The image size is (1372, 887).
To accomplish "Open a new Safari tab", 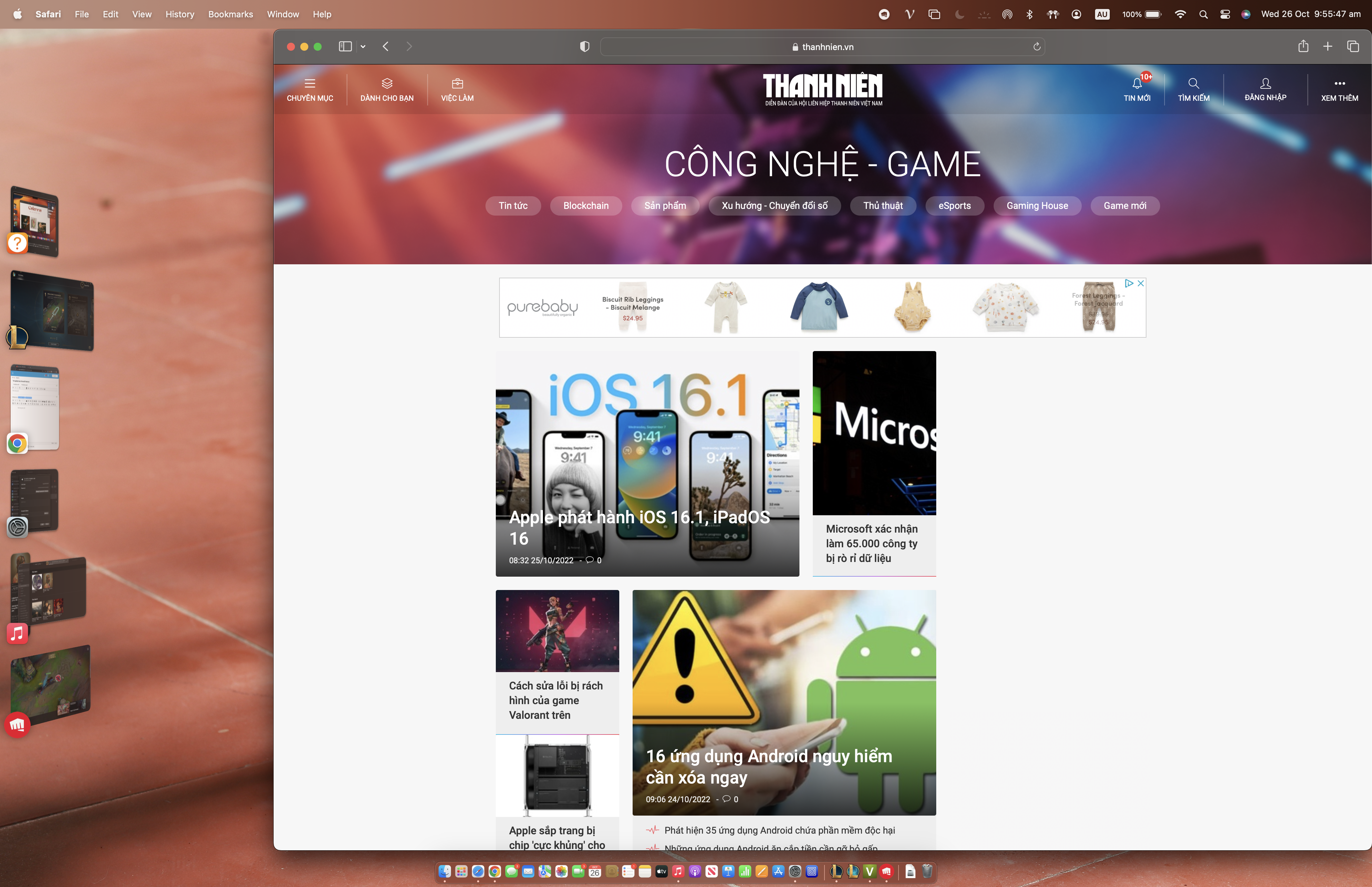I will pos(1328,47).
